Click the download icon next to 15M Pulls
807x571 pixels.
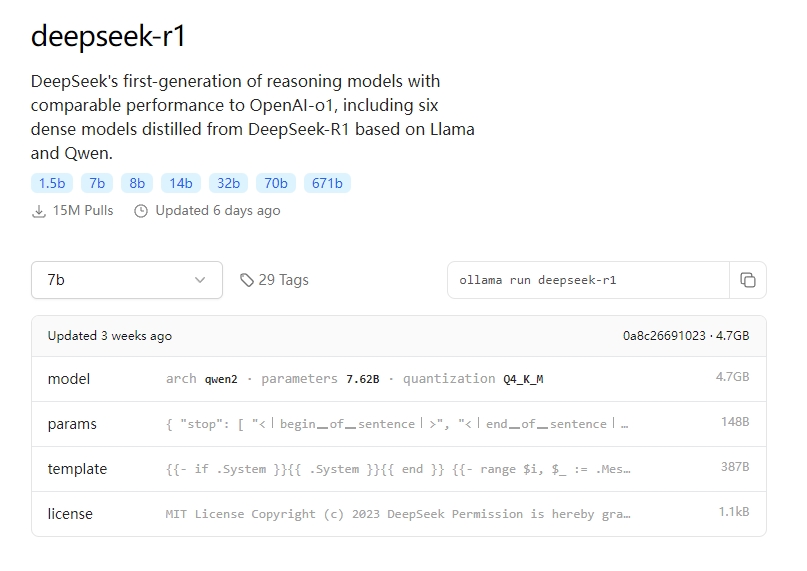39,211
